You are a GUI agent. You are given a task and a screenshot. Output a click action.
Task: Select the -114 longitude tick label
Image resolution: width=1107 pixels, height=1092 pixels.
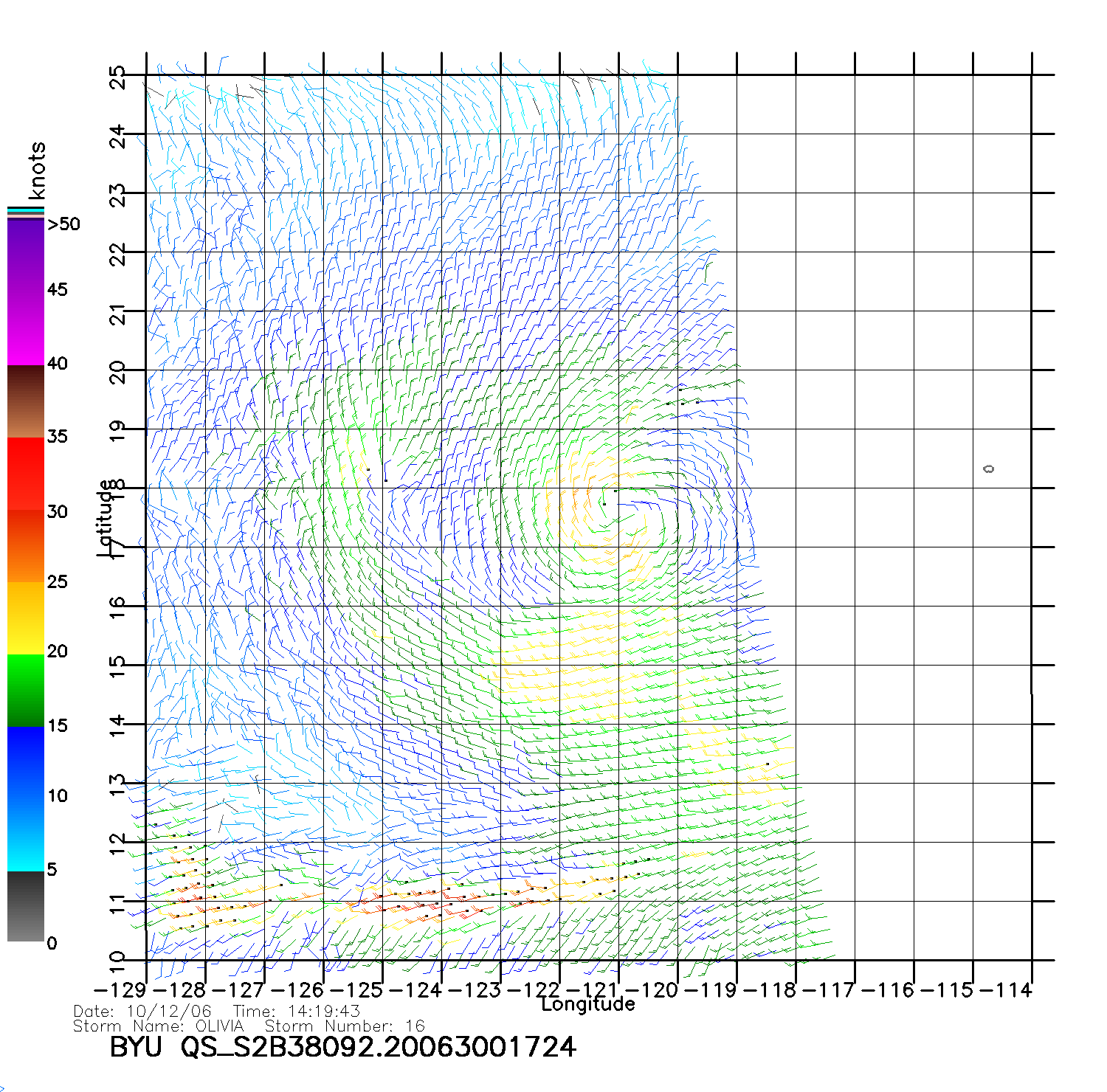coord(1005,990)
